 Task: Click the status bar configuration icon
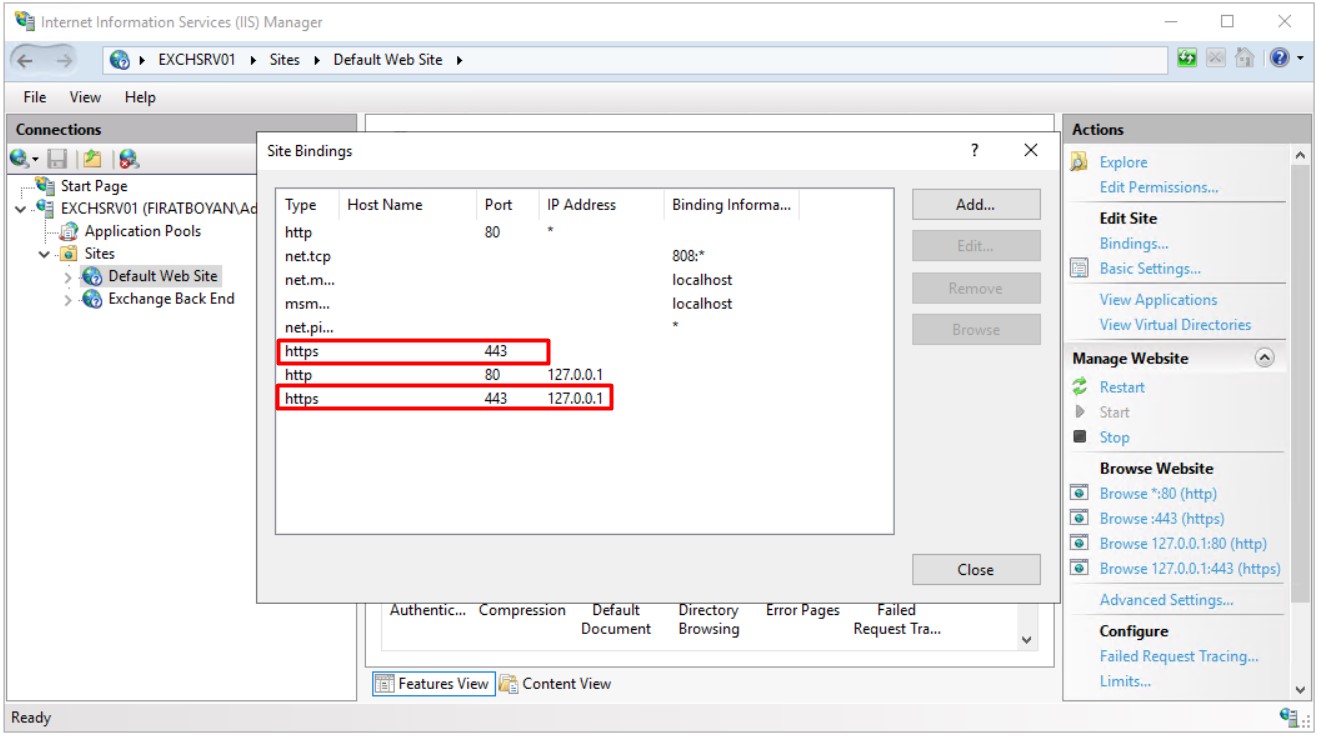point(1290,717)
